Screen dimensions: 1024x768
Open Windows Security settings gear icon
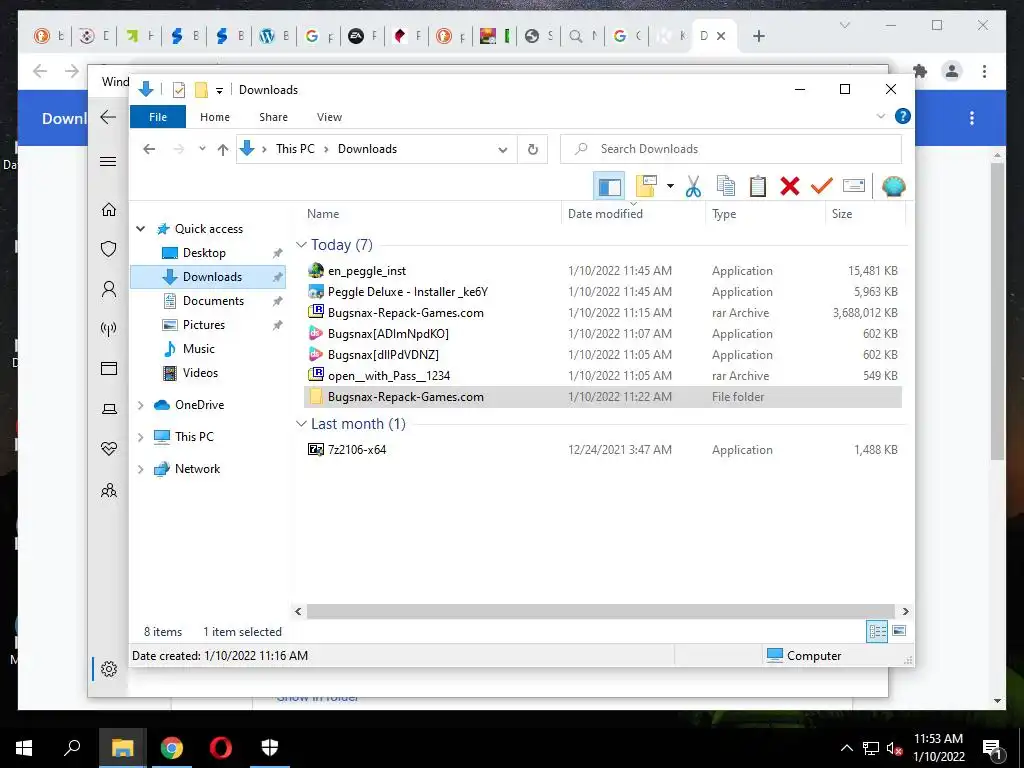(x=109, y=669)
